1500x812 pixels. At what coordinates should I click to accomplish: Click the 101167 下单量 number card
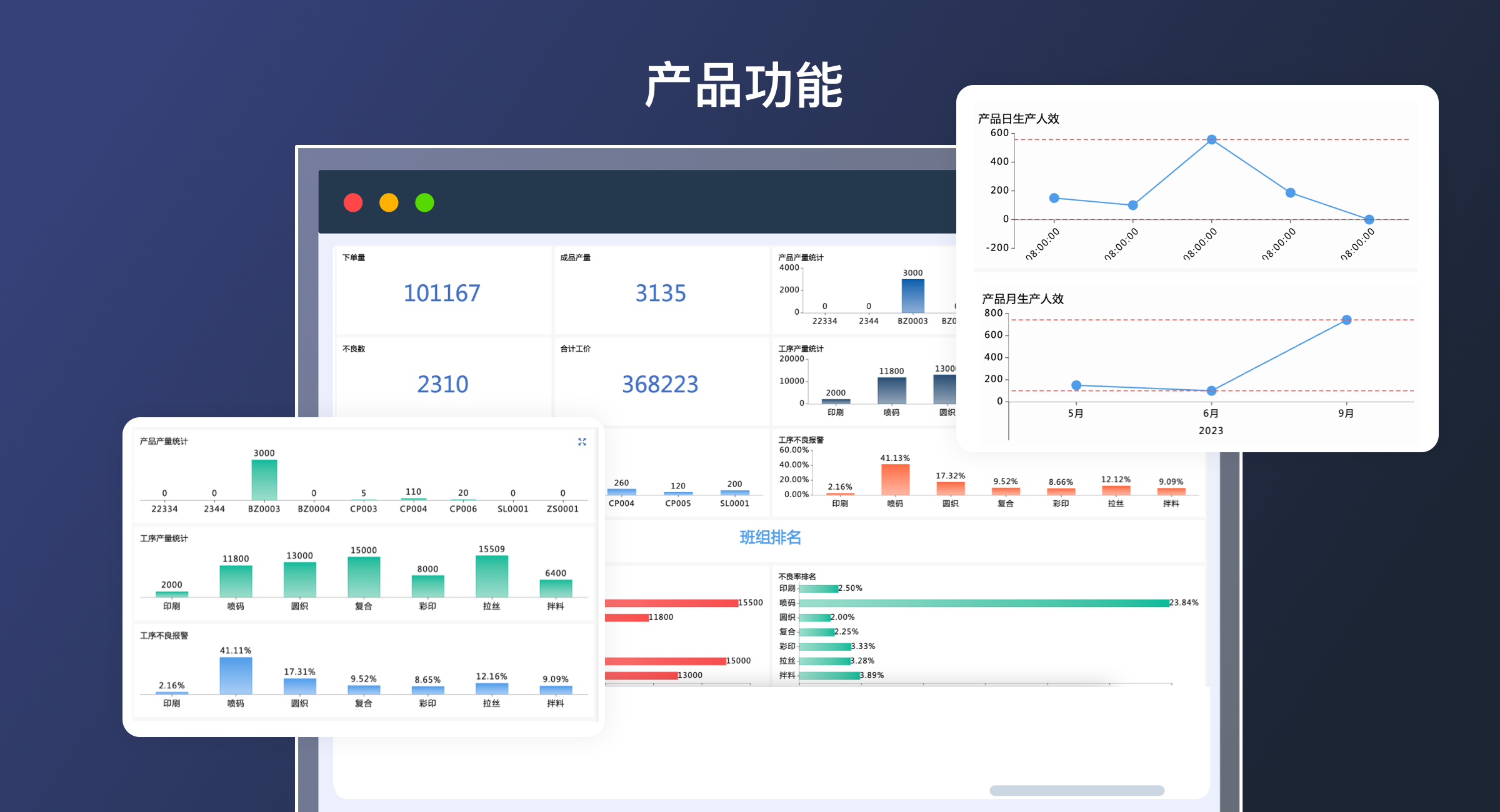(442, 293)
